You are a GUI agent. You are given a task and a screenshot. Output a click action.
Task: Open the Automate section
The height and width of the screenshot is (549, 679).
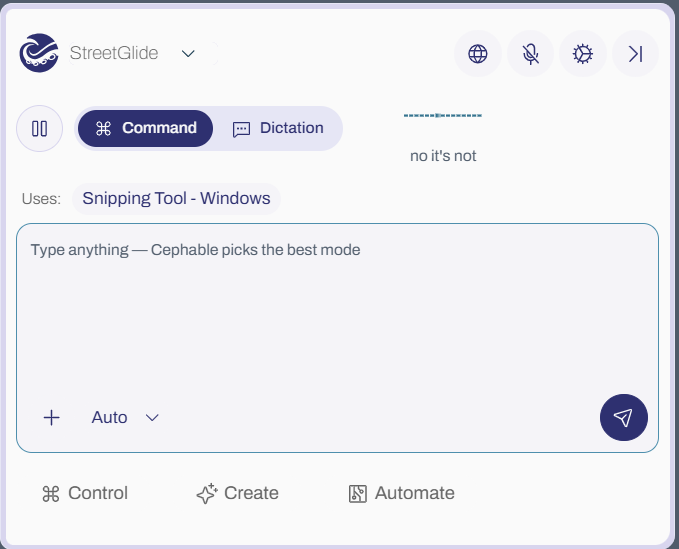tap(402, 493)
